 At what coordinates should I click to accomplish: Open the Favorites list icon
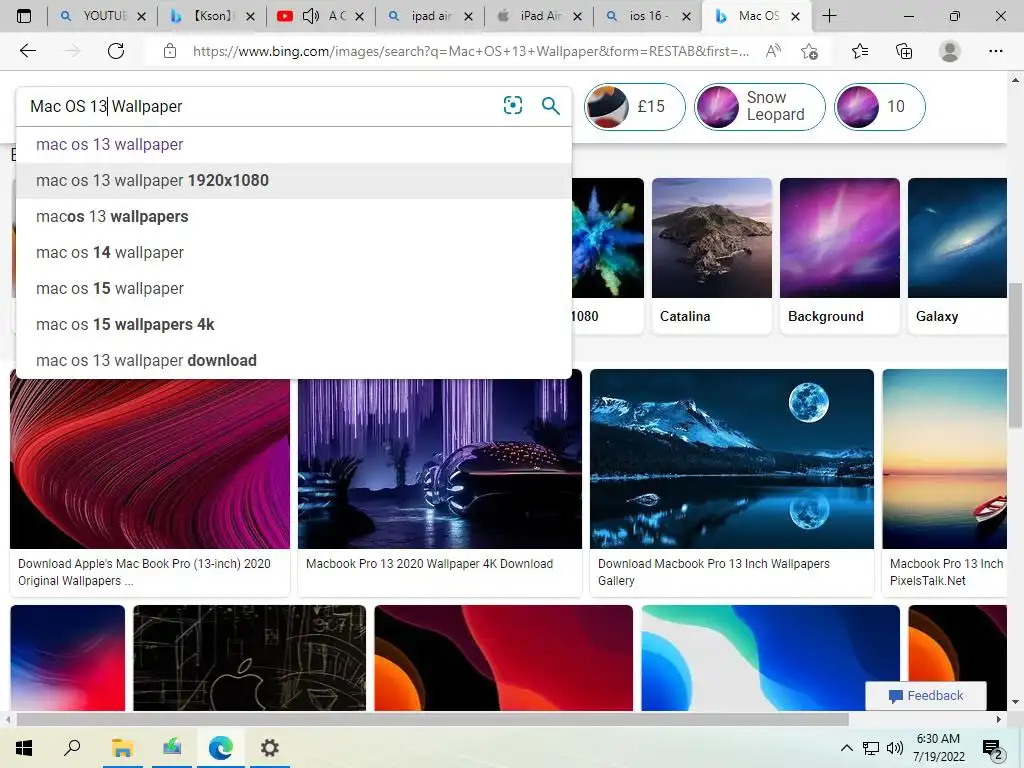click(x=860, y=51)
